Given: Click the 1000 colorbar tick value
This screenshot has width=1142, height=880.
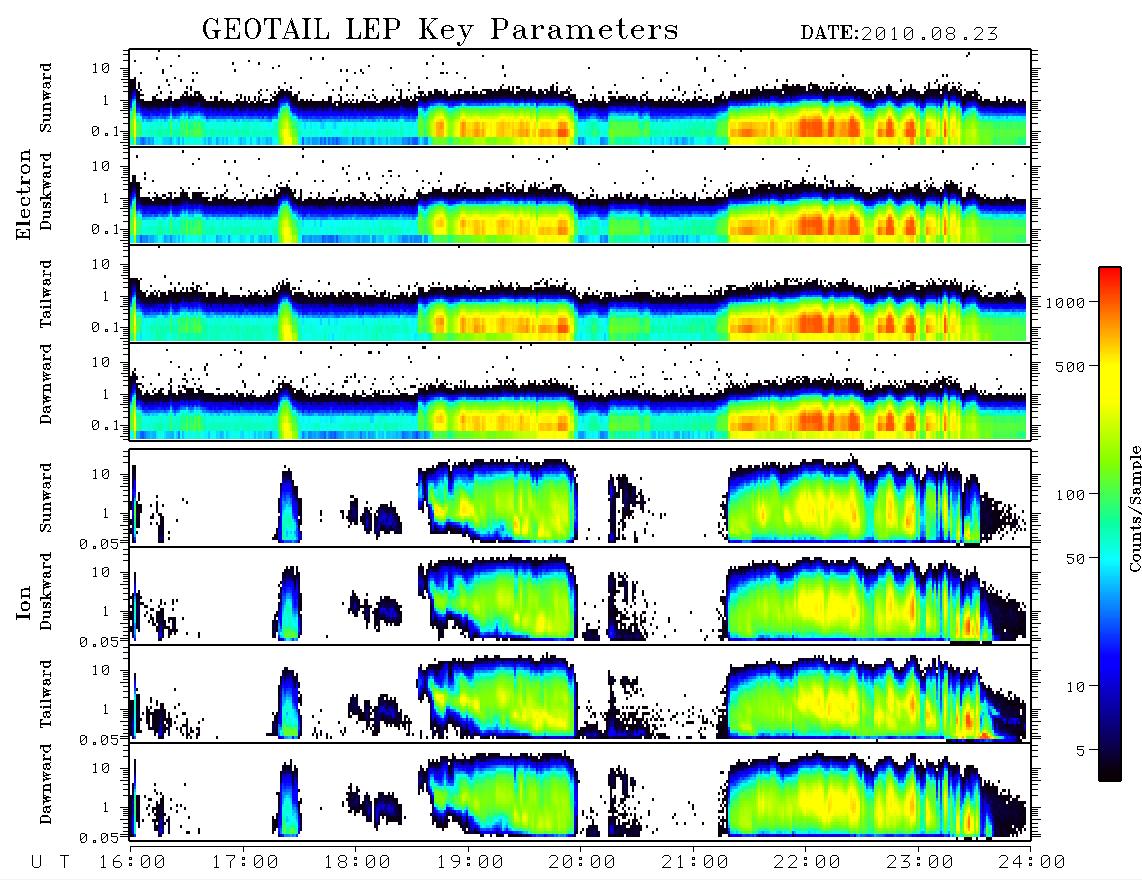Looking at the screenshot, I should [x=1066, y=302].
